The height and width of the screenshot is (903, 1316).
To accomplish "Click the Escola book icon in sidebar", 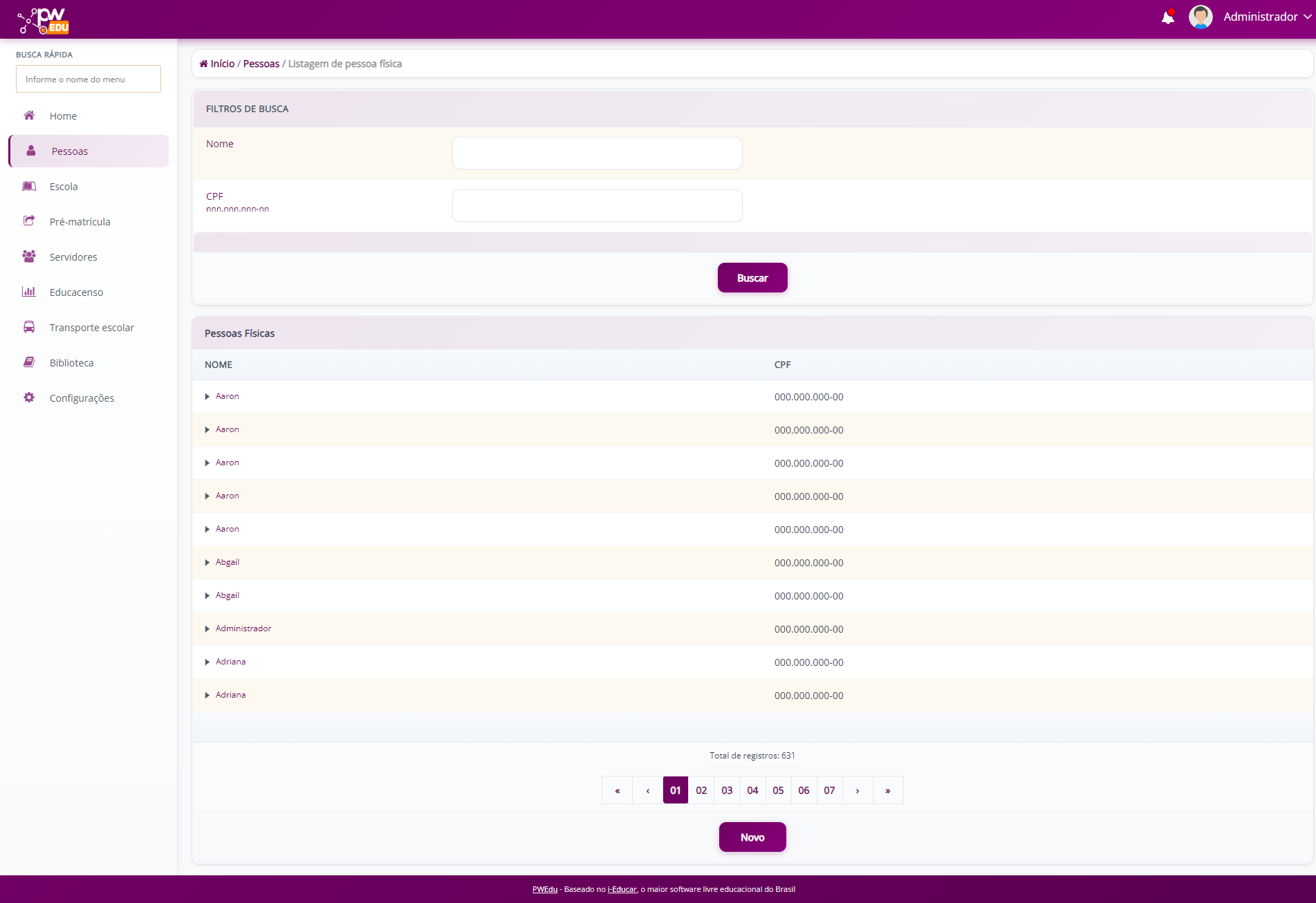I will 29,186.
